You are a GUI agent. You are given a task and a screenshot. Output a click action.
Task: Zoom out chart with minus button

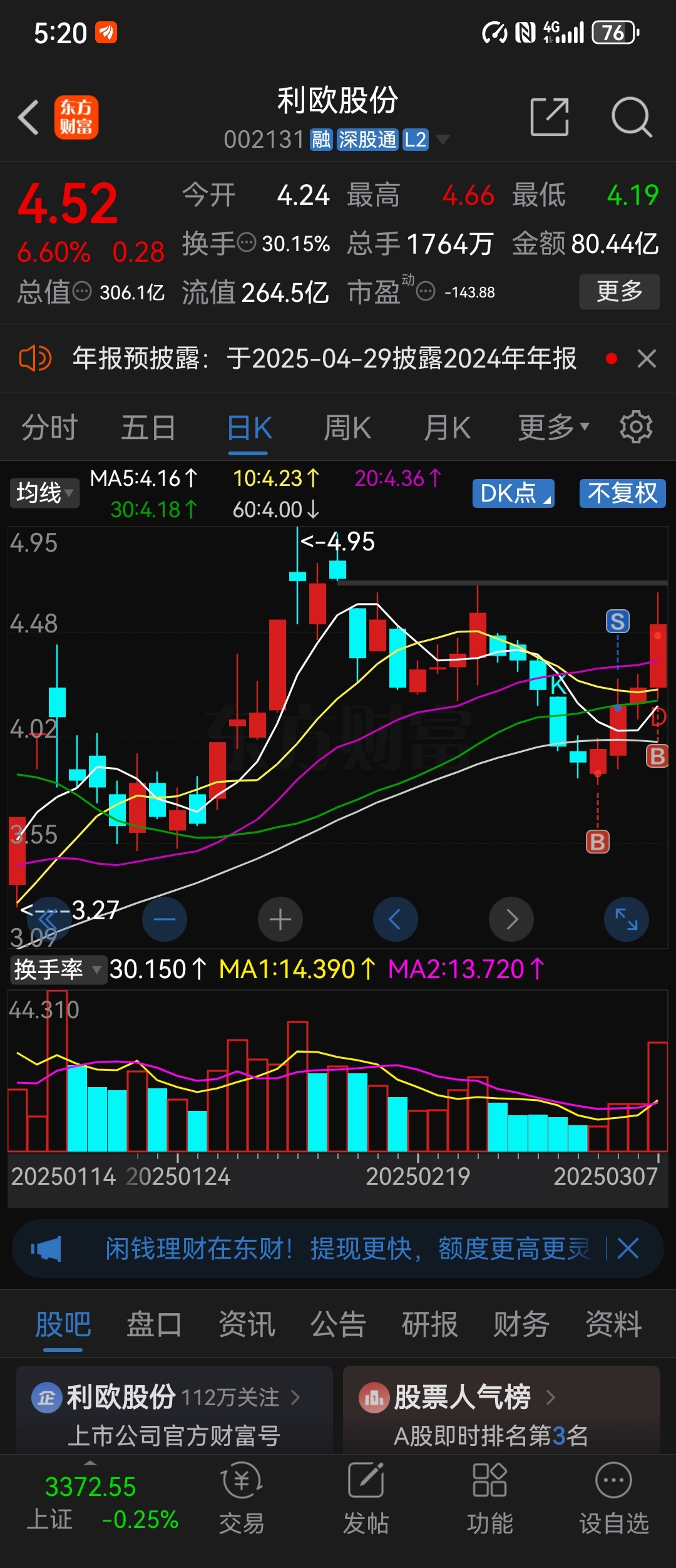pos(165,919)
